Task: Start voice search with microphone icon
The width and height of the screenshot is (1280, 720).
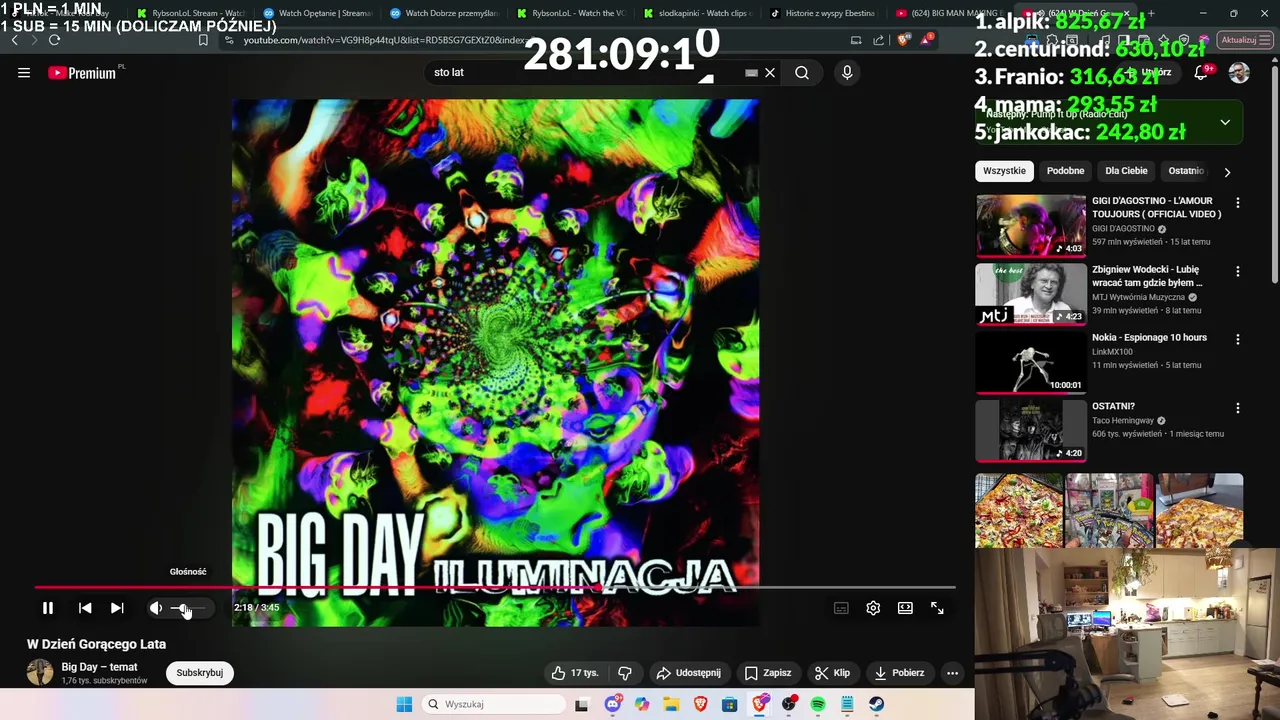Action: [847, 73]
